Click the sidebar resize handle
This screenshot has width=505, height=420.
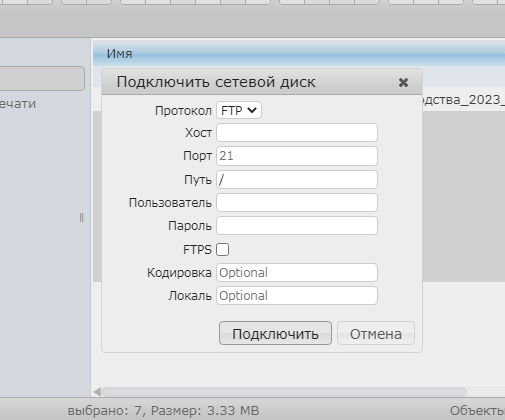tap(82, 218)
